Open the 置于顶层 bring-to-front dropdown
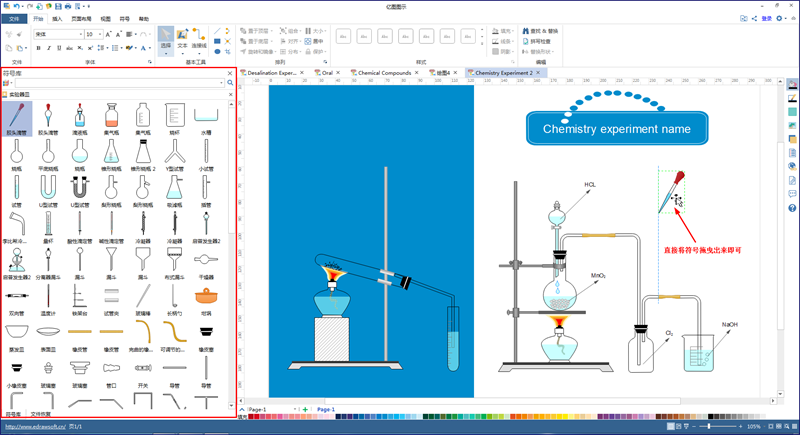The width and height of the screenshot is (800, 435). (271, 31)
